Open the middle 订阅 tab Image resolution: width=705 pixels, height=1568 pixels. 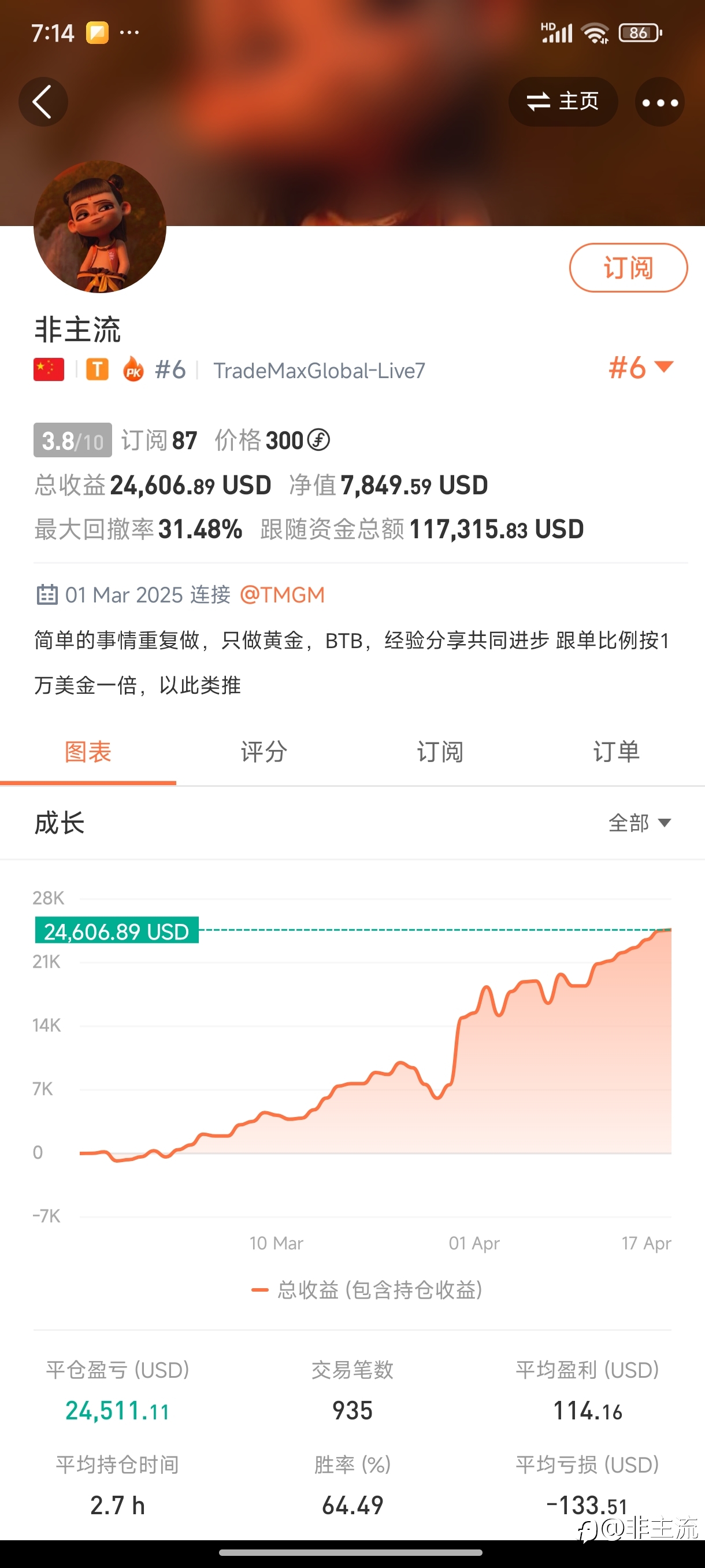(x=440, y=752)
